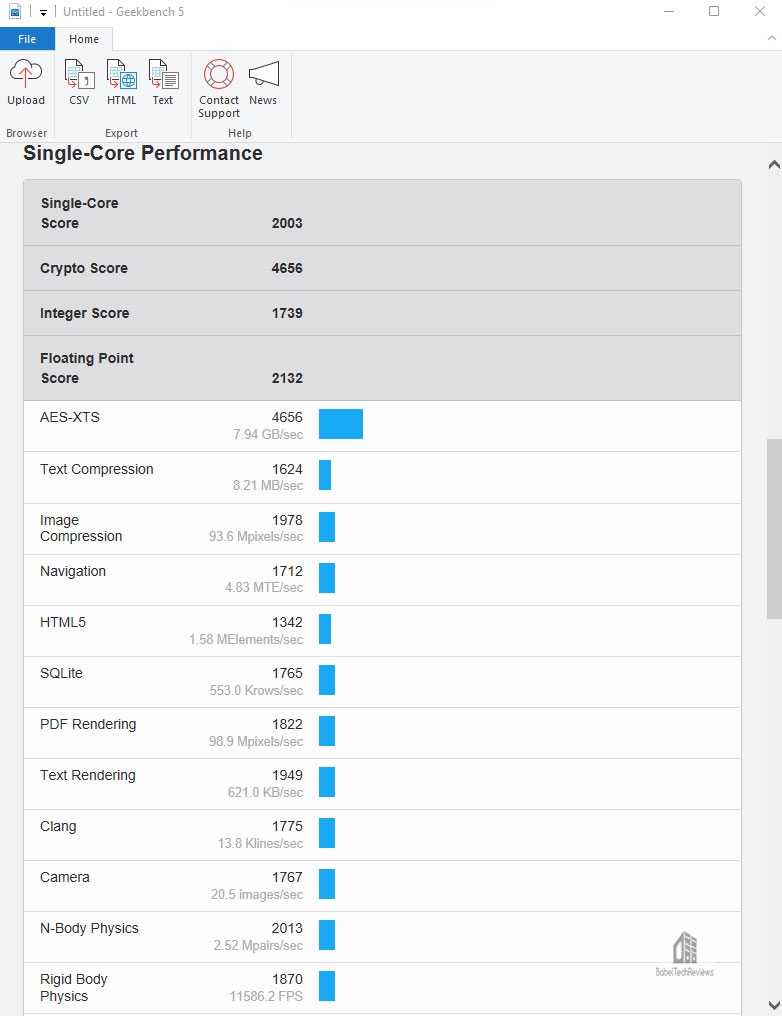Viewport: 782px width, 1016px height.
Task: Open the News megaphone icon
Action: (x=263, y=75)
